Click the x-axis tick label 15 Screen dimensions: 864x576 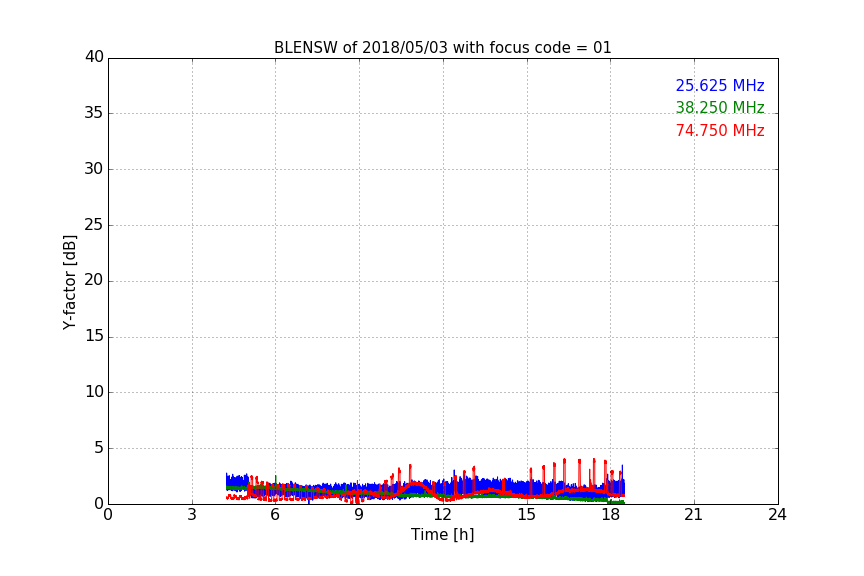coord(526,515)
